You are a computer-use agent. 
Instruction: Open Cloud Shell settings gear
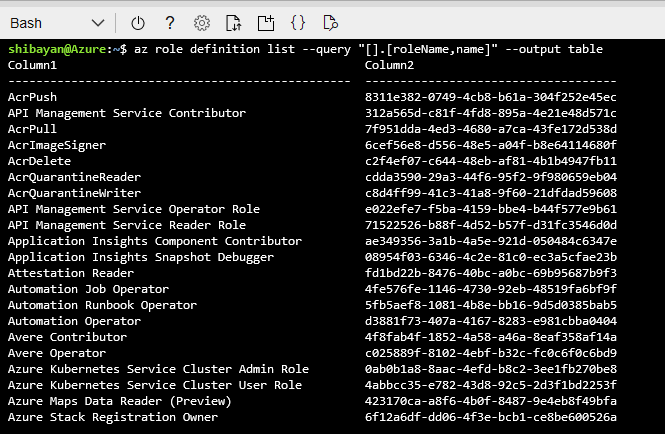coord(202,23)
